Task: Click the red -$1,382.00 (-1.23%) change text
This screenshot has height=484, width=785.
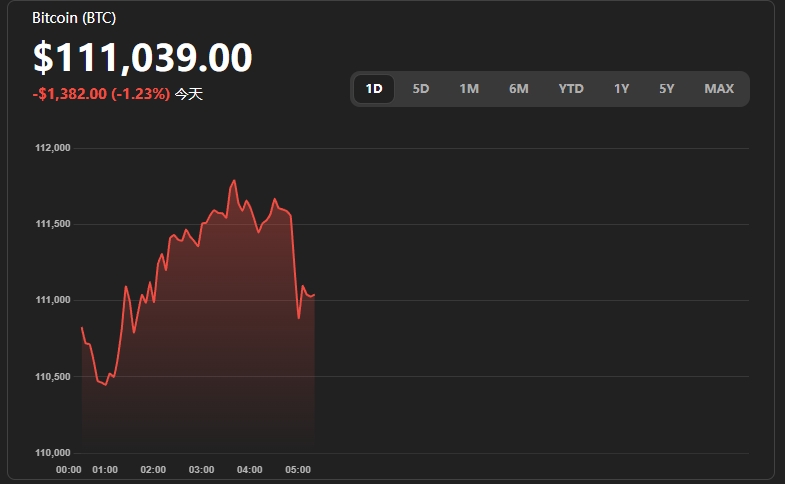Action: click(101, 94)
